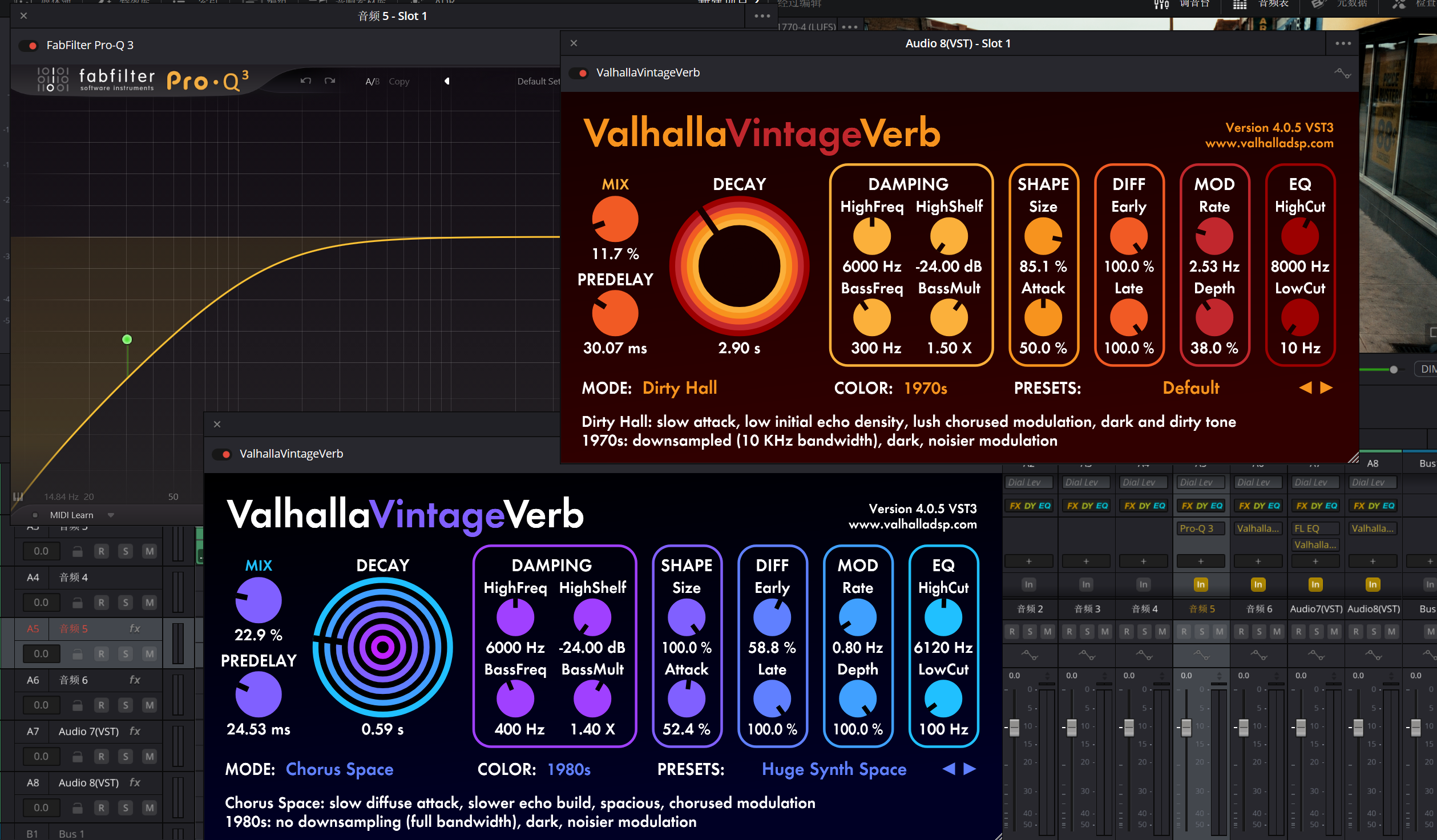The image size is (1437, 840).
Task: Select the green EQ band node in Pro-Q 3
Action: tap(127, 340)
